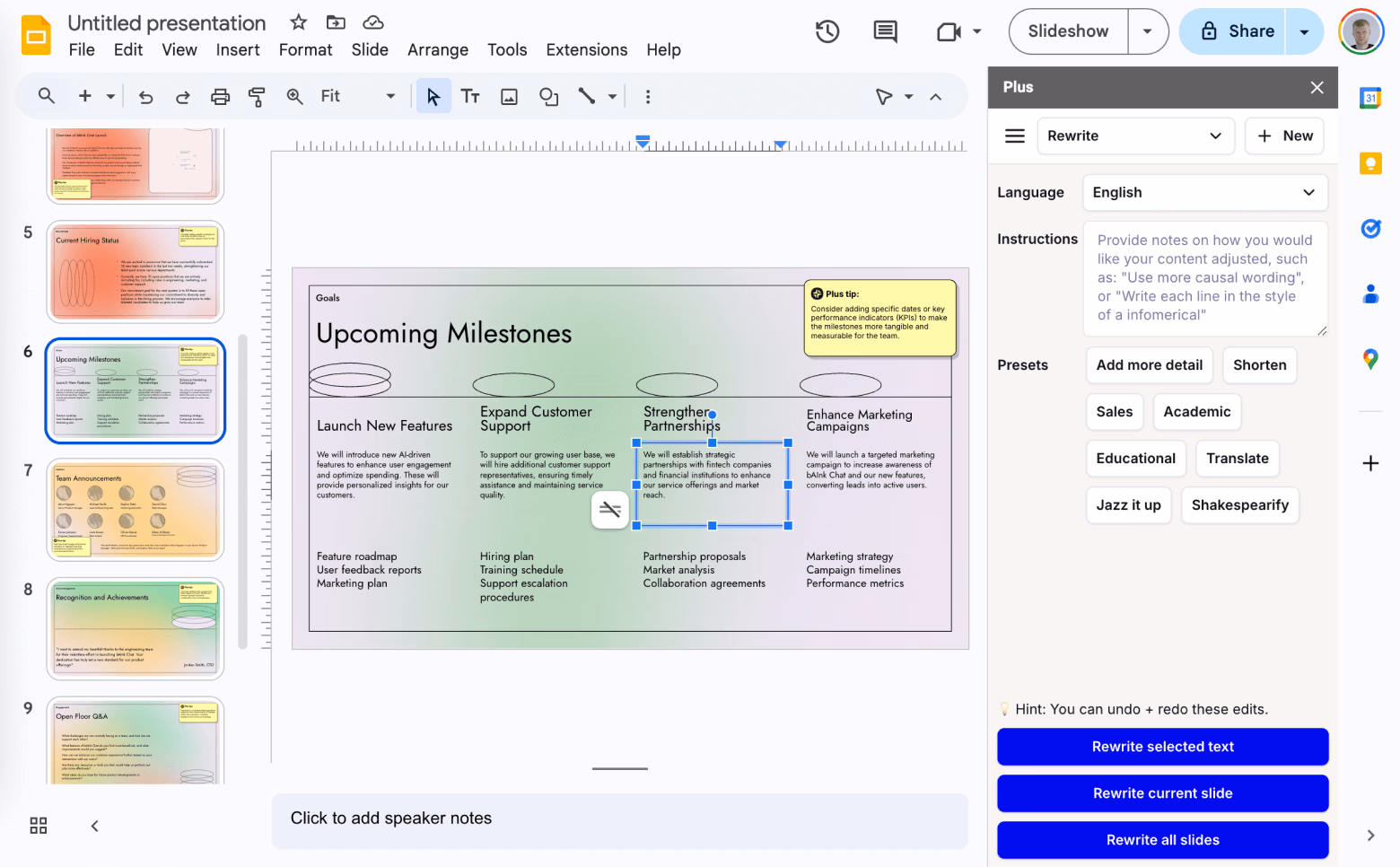
Task: Open the more toolbar options menu
Action: click(648, 96)
